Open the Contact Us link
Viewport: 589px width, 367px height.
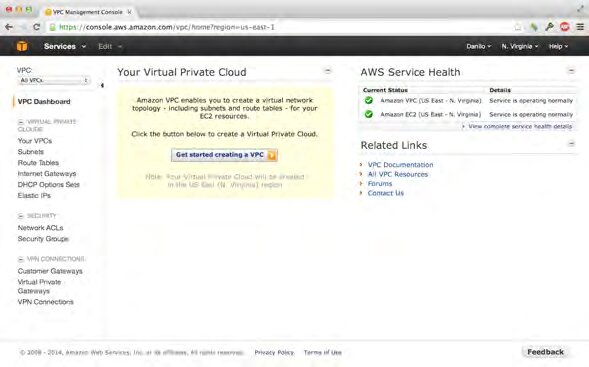pyautogui.click(x=386, y=193)
